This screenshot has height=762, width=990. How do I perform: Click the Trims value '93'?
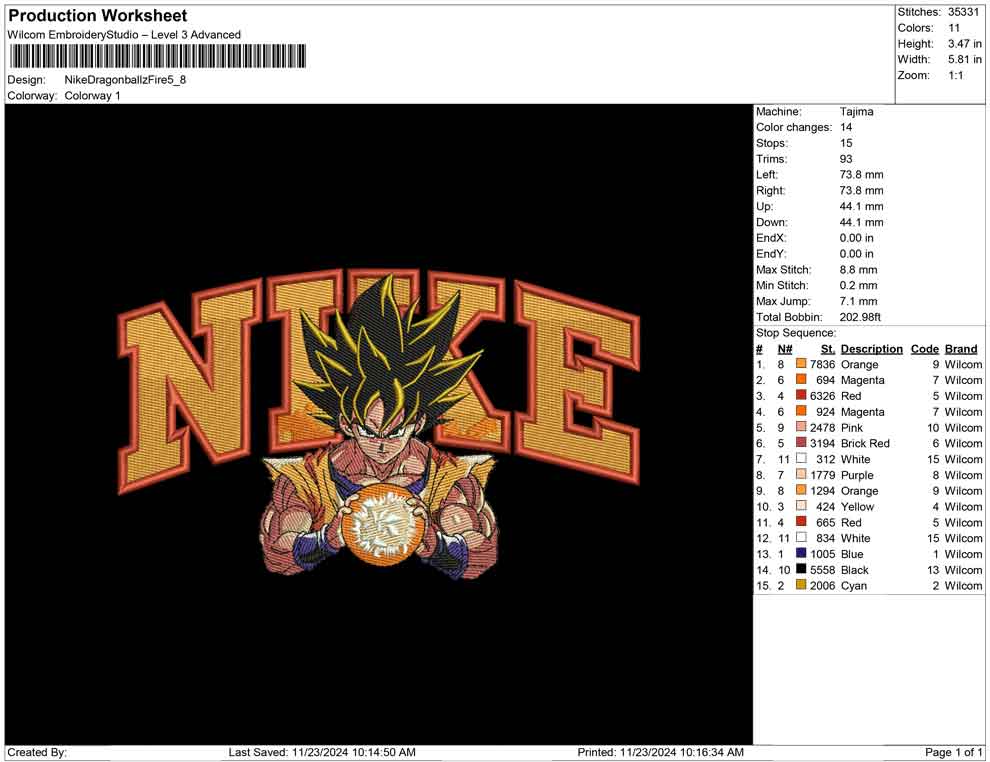846,159
